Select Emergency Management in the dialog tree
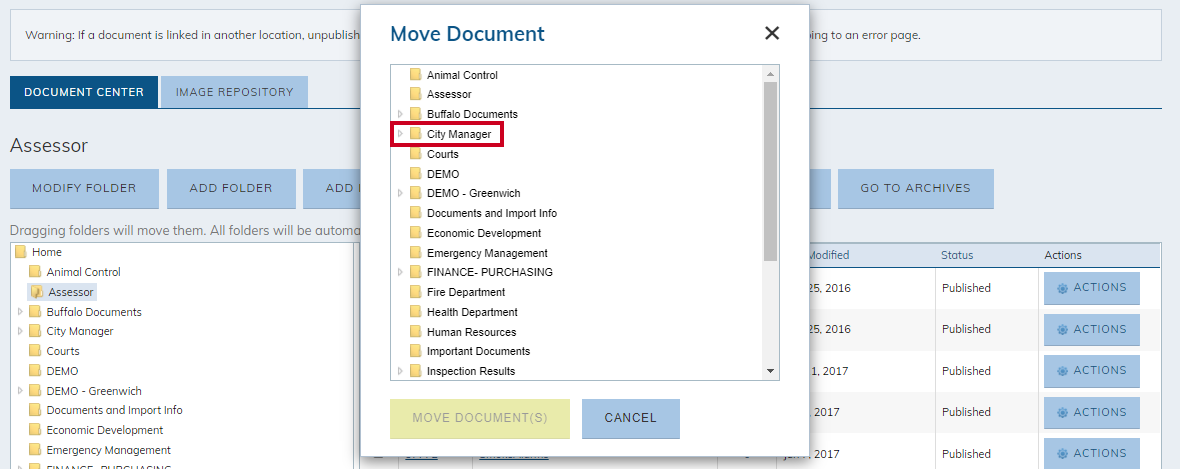This screenshot has width=1180, height=469. (x=487, y=253)
